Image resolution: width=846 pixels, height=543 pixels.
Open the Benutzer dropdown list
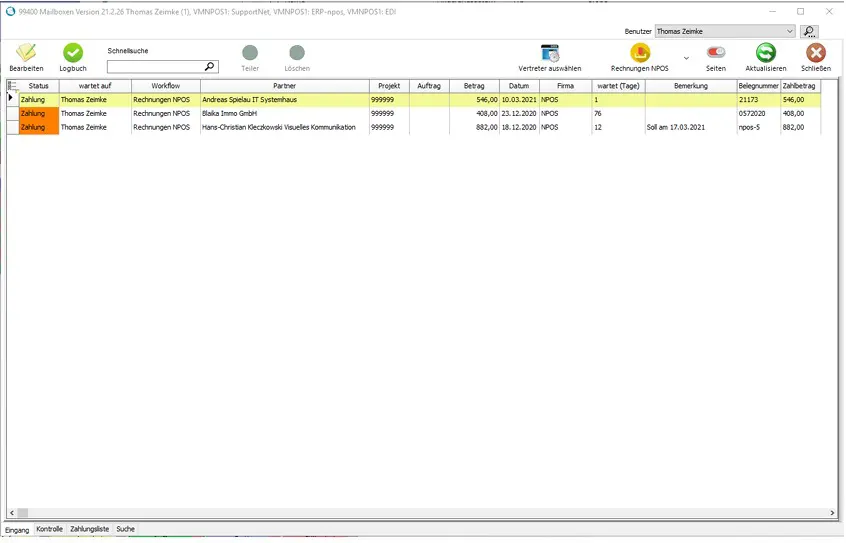(790, 32)
